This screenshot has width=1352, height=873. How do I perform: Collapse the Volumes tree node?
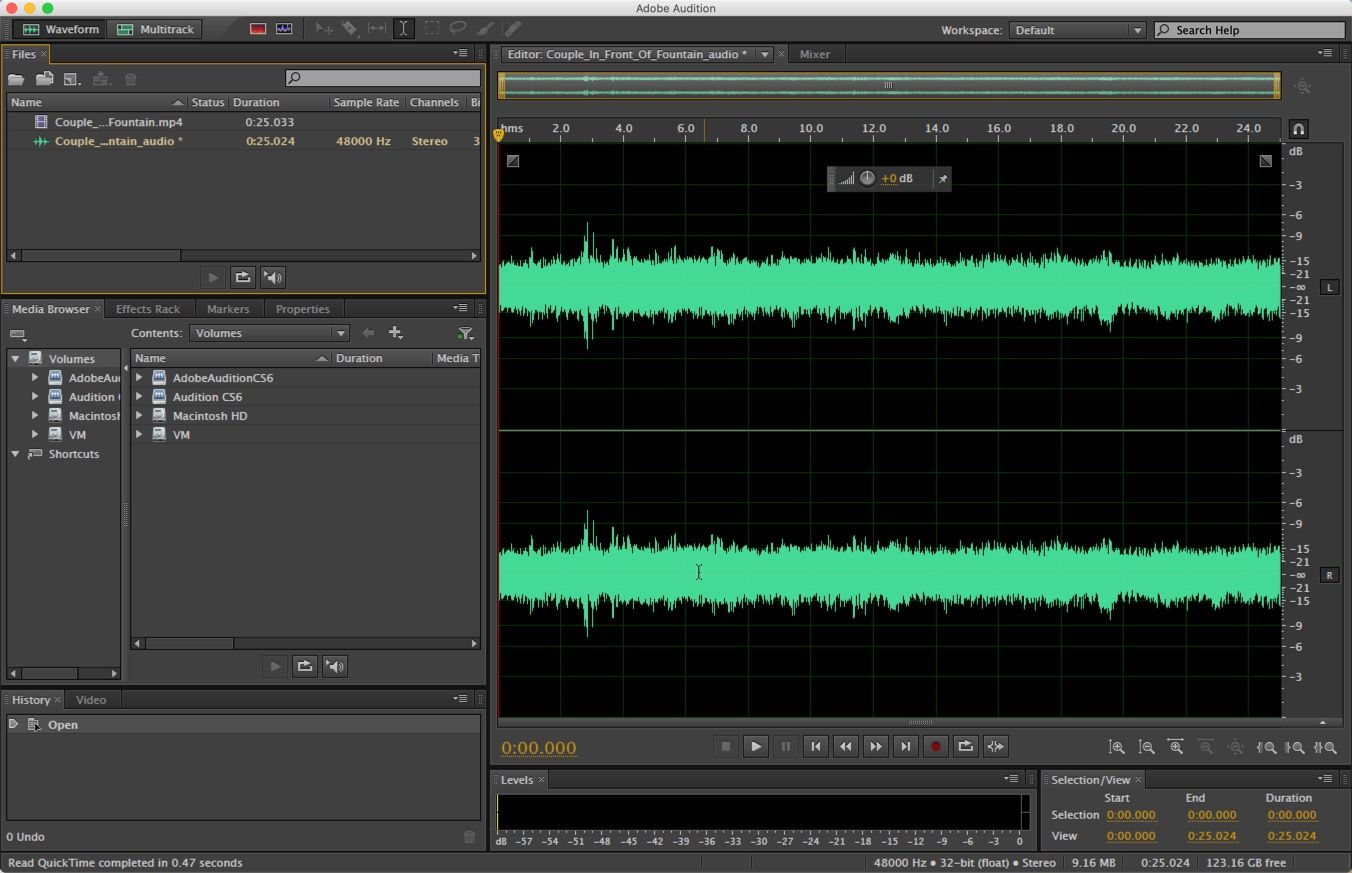point(15,358)
